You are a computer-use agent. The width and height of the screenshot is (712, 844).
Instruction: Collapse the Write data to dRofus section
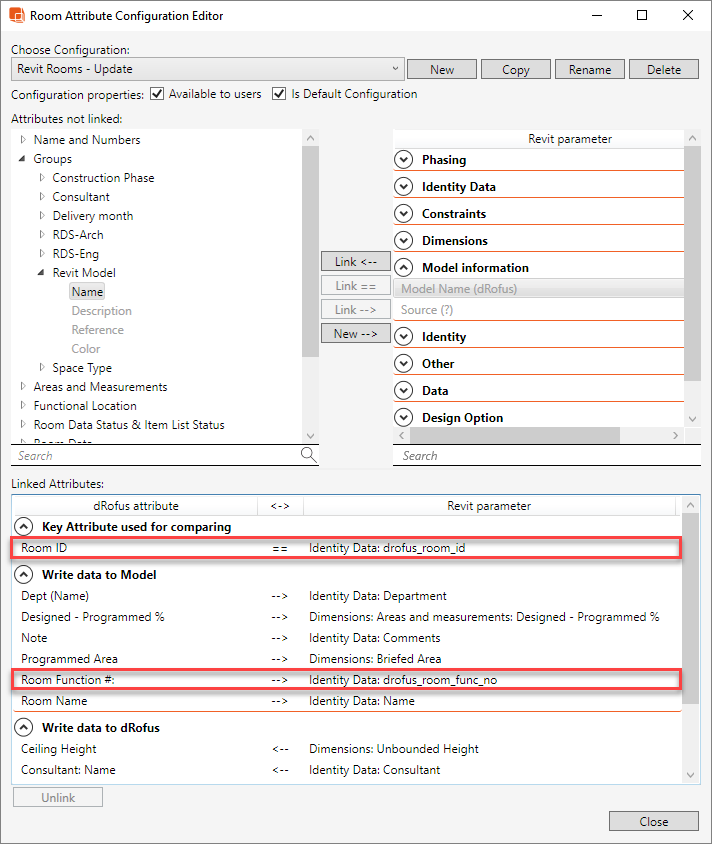click(23, 728)
